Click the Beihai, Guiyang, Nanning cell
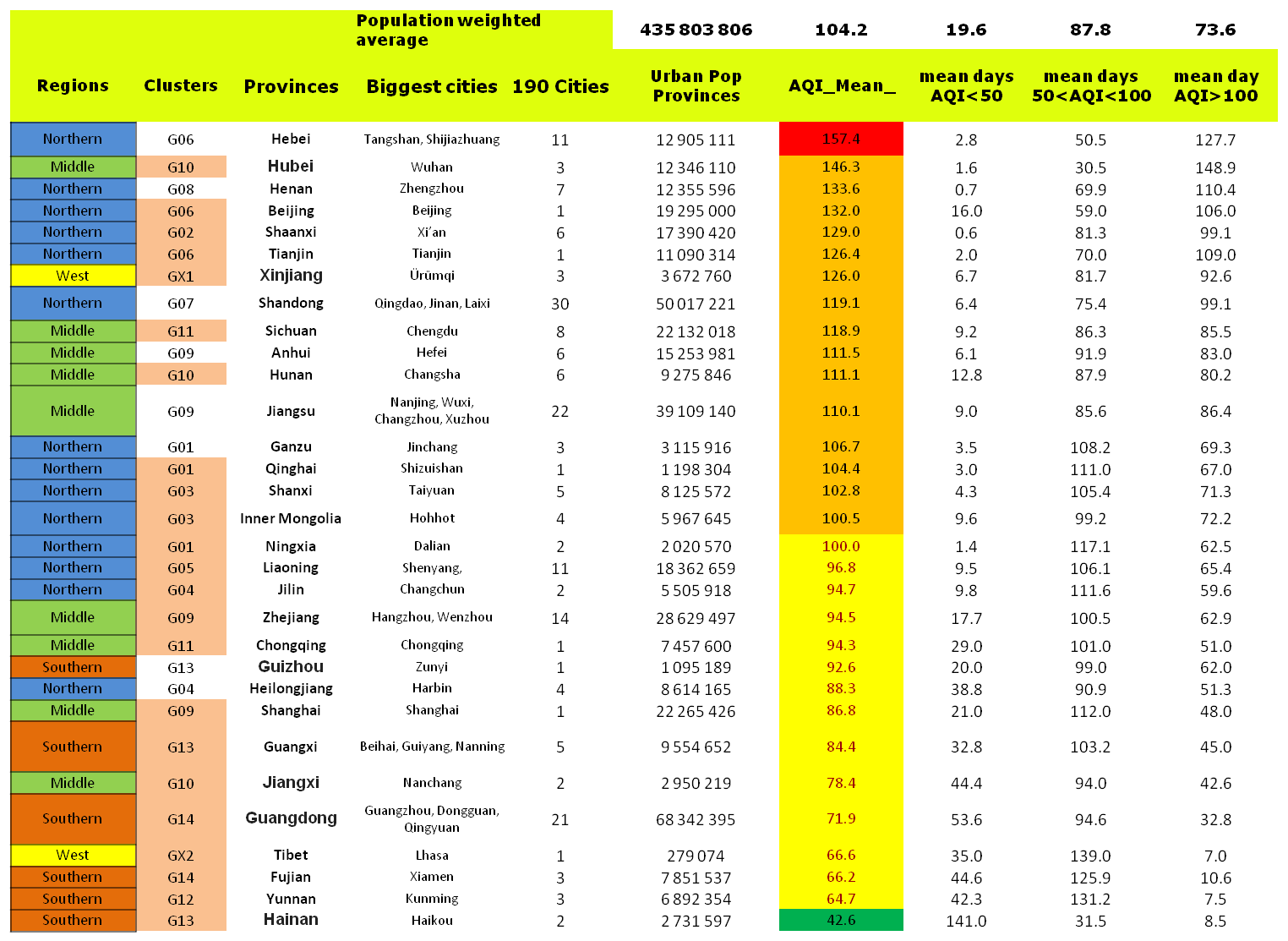Screen dimensions: 1288x941 pyautogui.click(x=432, y=746)
